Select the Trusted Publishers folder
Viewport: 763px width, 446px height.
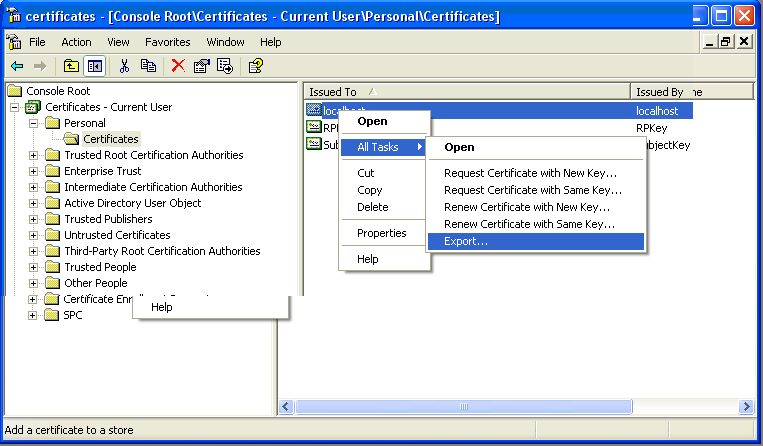(108, 219)
